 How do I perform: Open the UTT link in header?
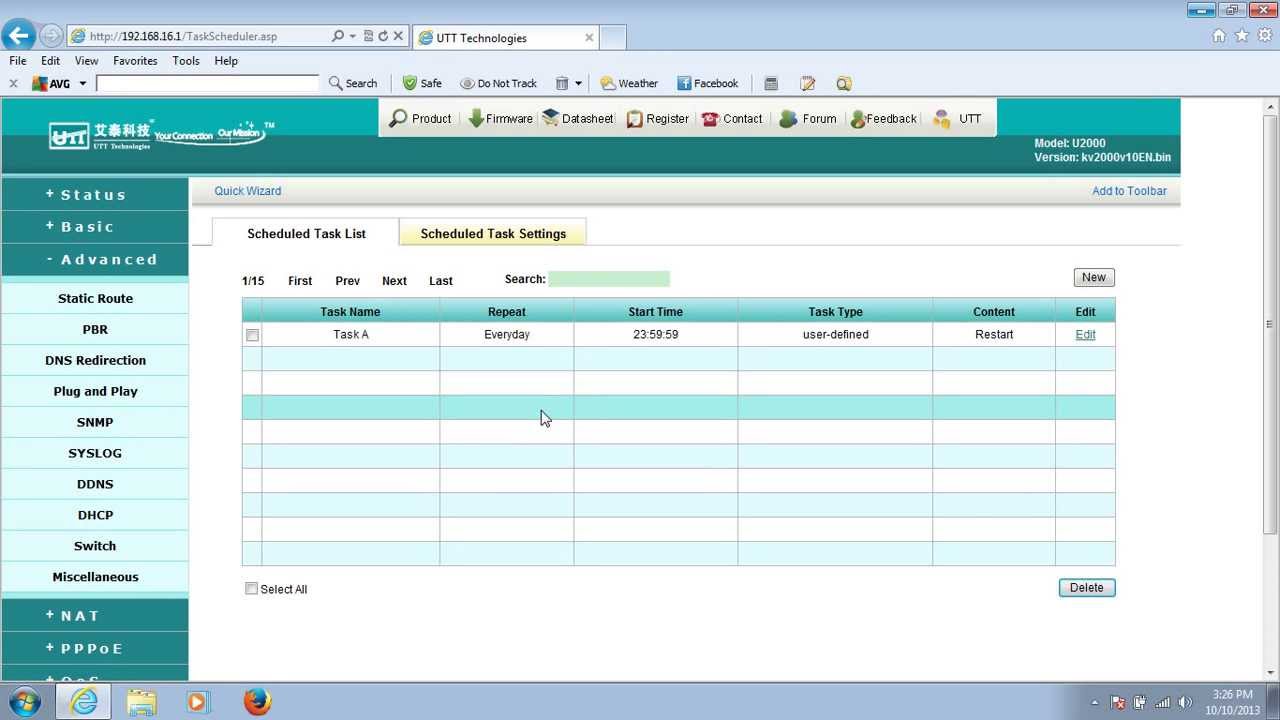click(x=957, y=118)
